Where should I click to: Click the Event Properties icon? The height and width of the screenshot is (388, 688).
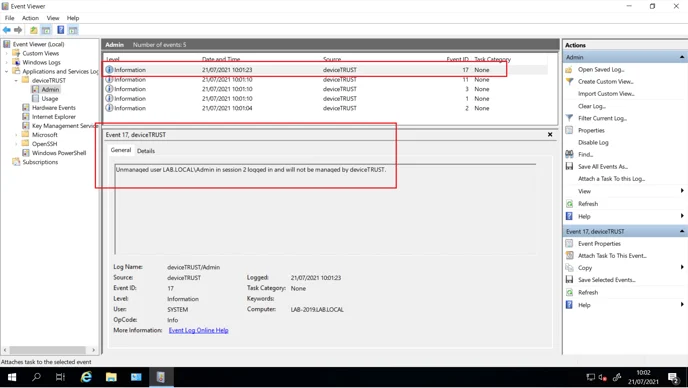pos(569,243)
